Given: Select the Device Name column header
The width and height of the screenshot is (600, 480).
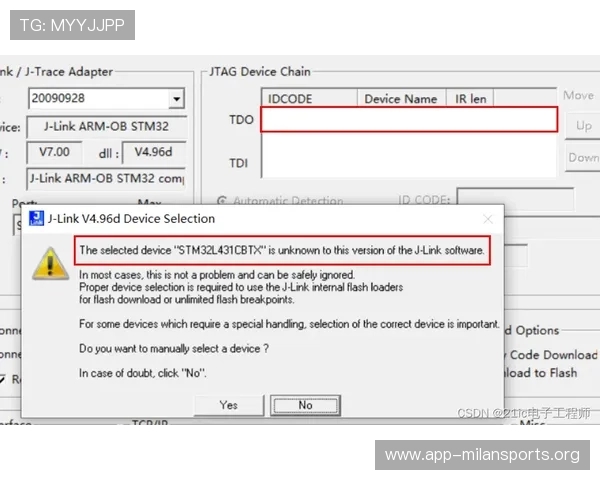Looking at the screenshot, I should pos(401,99).
